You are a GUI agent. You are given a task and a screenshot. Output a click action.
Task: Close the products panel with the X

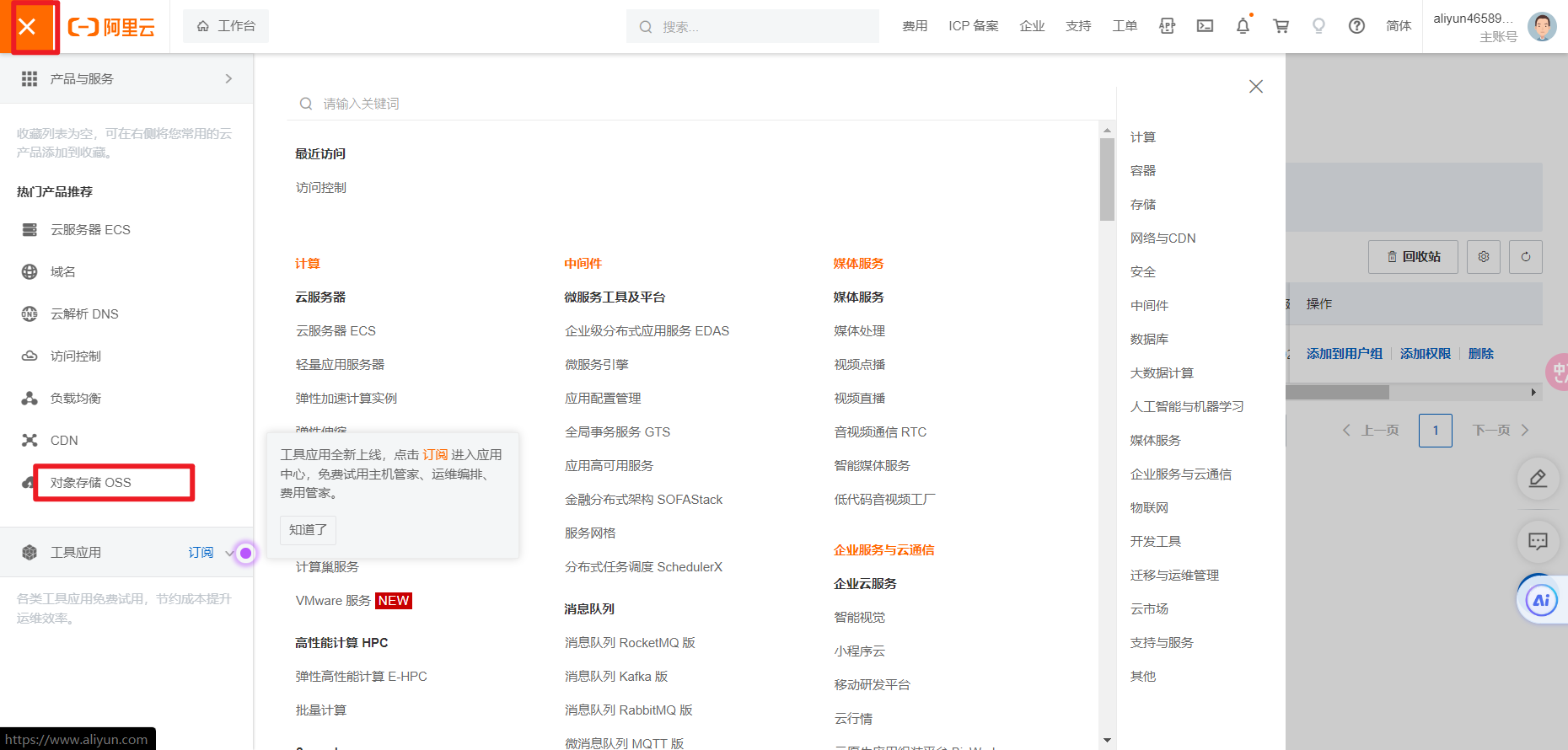click(1256, 86)
